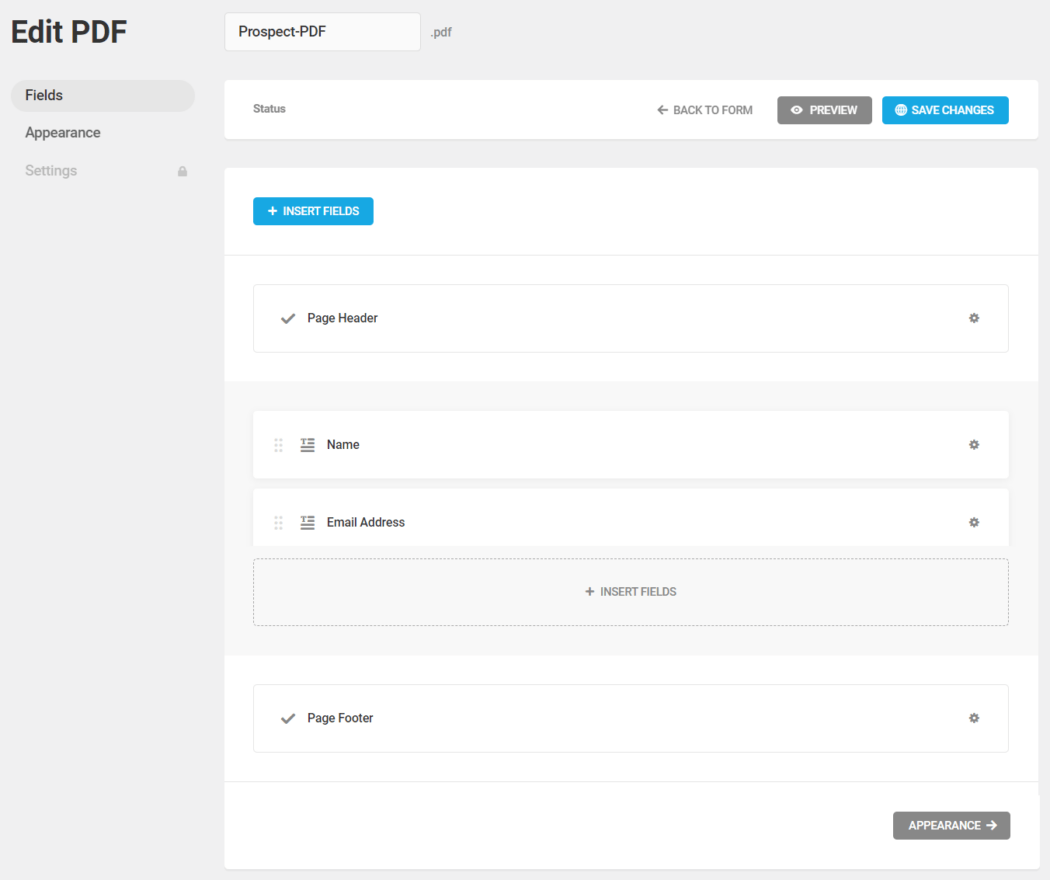
Task: Click the drag handle beside Name field
Action: click(278, 444)
